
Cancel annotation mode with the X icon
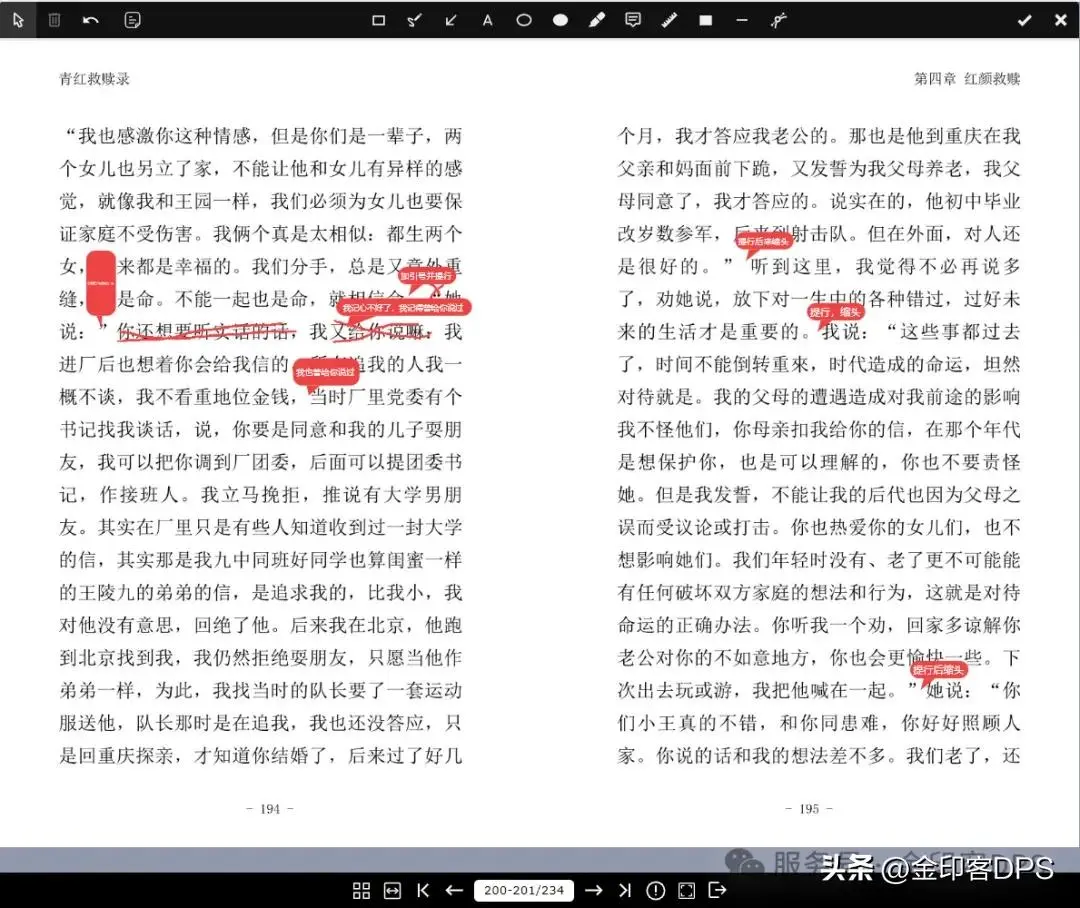tap(1061, 20)
